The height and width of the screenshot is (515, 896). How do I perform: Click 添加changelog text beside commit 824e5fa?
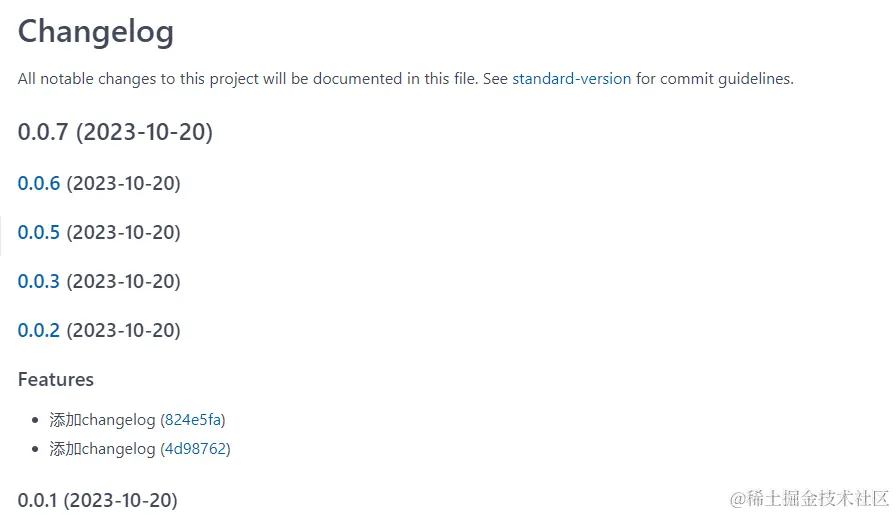(102, 420)
